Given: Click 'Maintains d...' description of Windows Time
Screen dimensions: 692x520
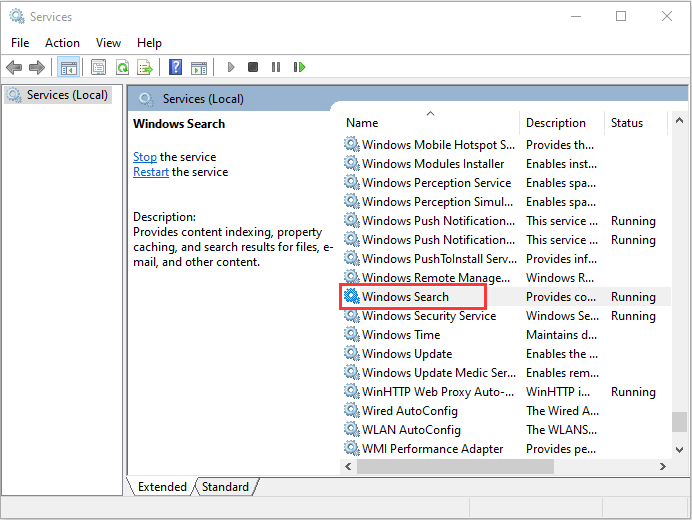Looking at the screenshot, I should coord(561,335).
